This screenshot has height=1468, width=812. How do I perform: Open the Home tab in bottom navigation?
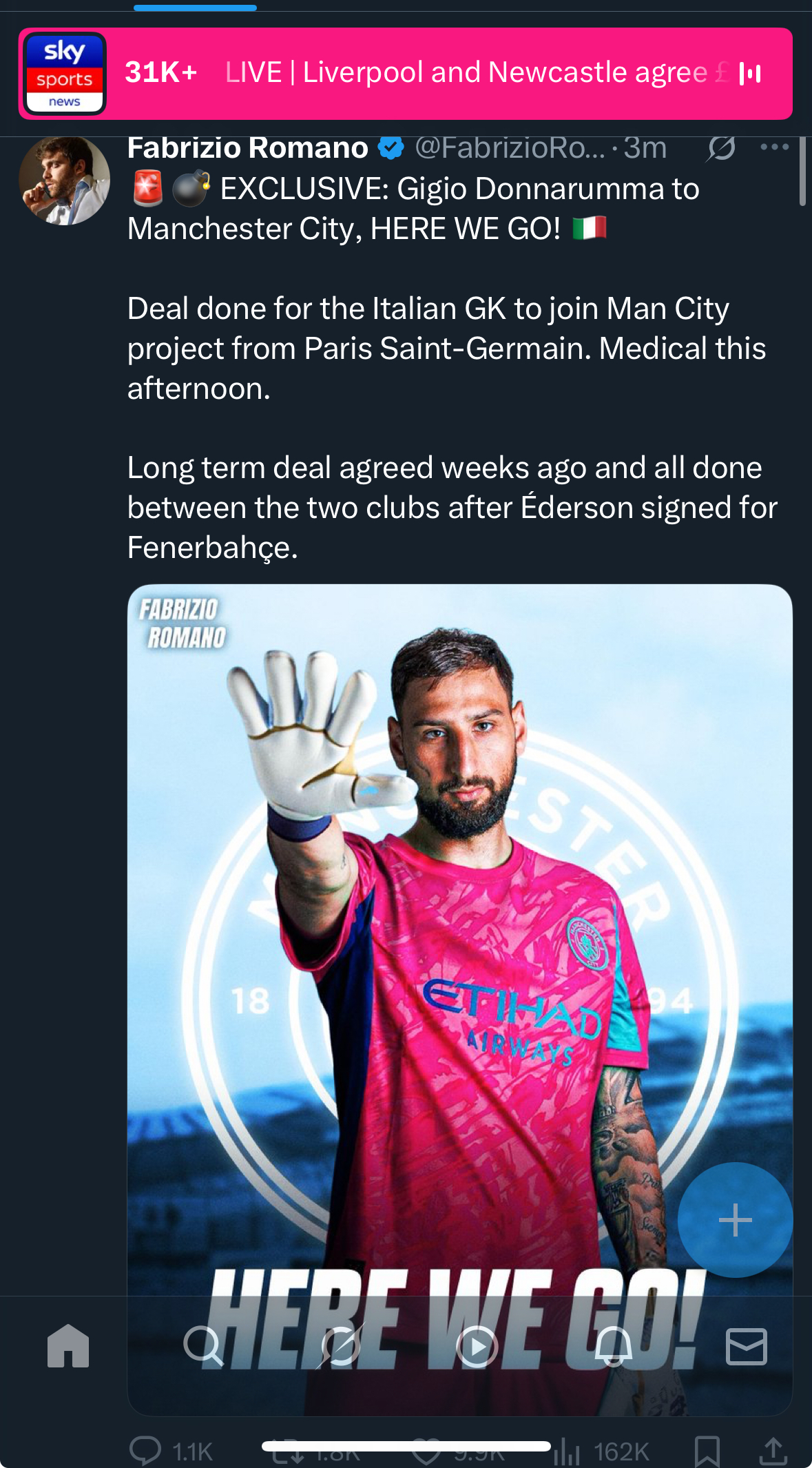tap(68, 1345)
